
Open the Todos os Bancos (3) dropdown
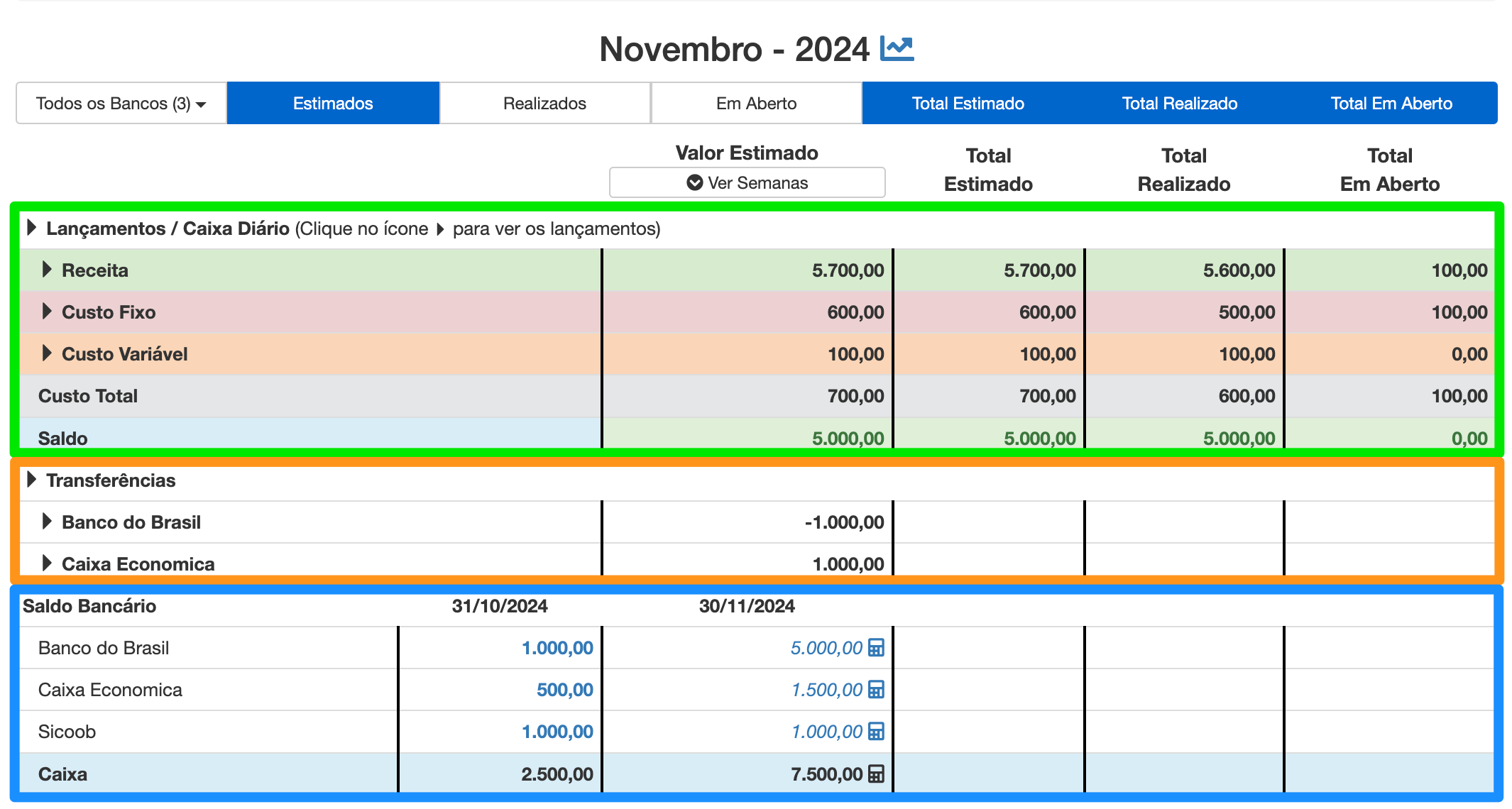click(121, 103)
